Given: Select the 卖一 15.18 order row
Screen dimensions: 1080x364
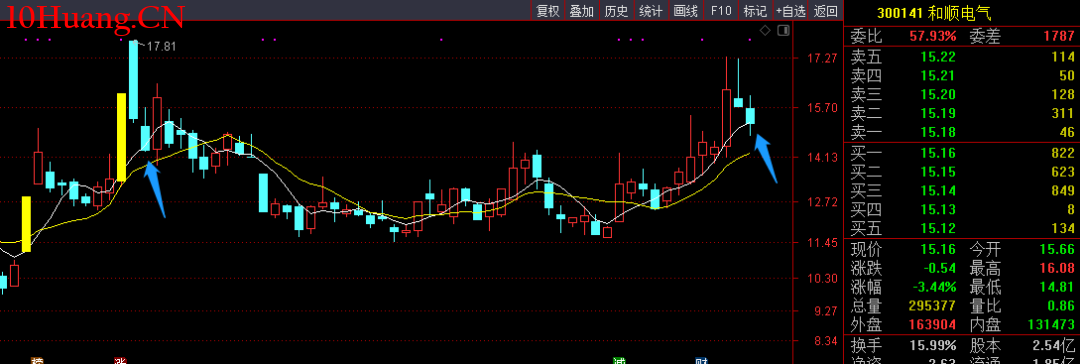Looking at the screenshot, I should (x=962, y=132).
